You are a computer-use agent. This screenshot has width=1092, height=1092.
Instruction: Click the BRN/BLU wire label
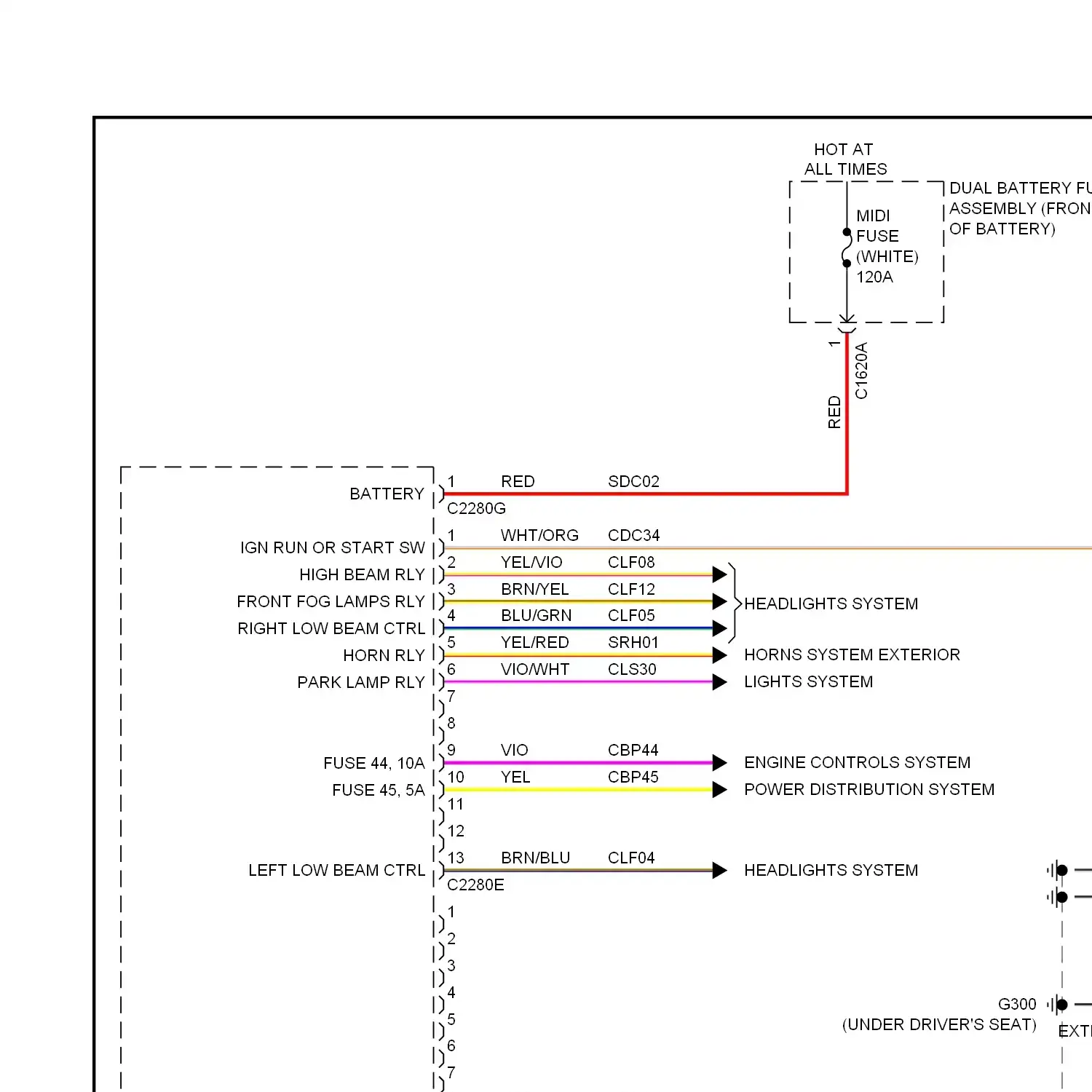(535, 858)
